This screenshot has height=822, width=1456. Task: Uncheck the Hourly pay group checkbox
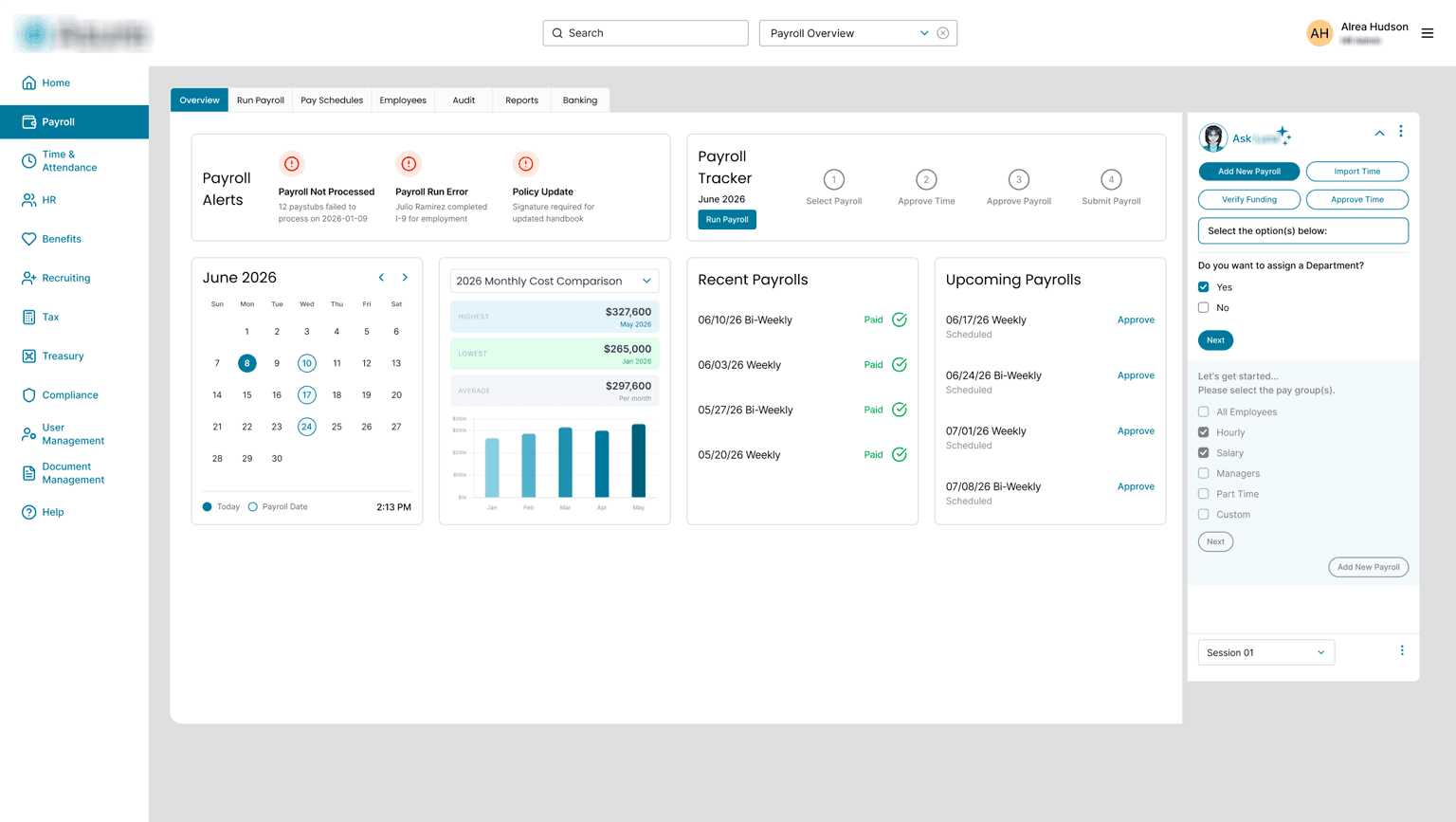tap(1203, 432)
